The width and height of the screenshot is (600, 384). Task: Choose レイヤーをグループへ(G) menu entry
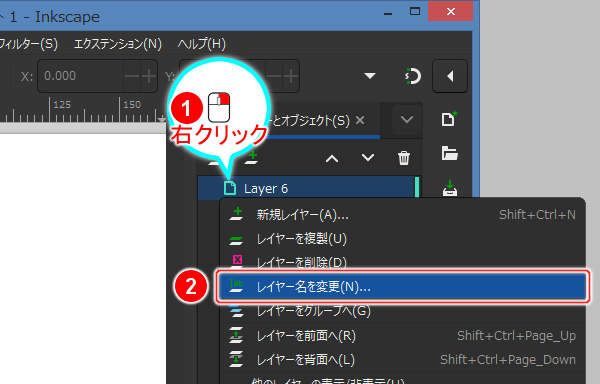point(403,311)
